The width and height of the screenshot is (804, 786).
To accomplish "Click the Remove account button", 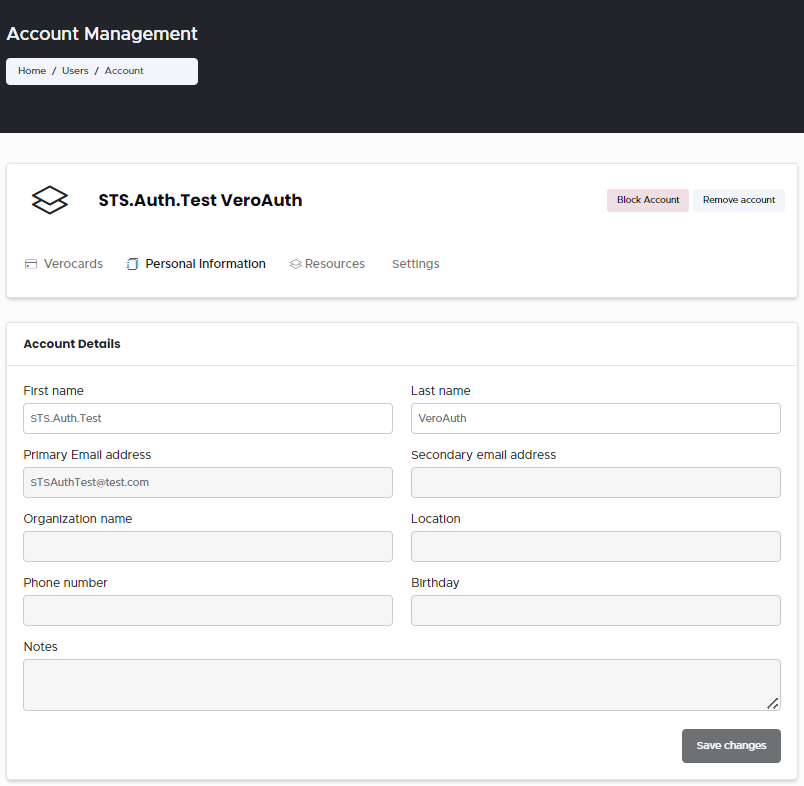I will [738, 200].
